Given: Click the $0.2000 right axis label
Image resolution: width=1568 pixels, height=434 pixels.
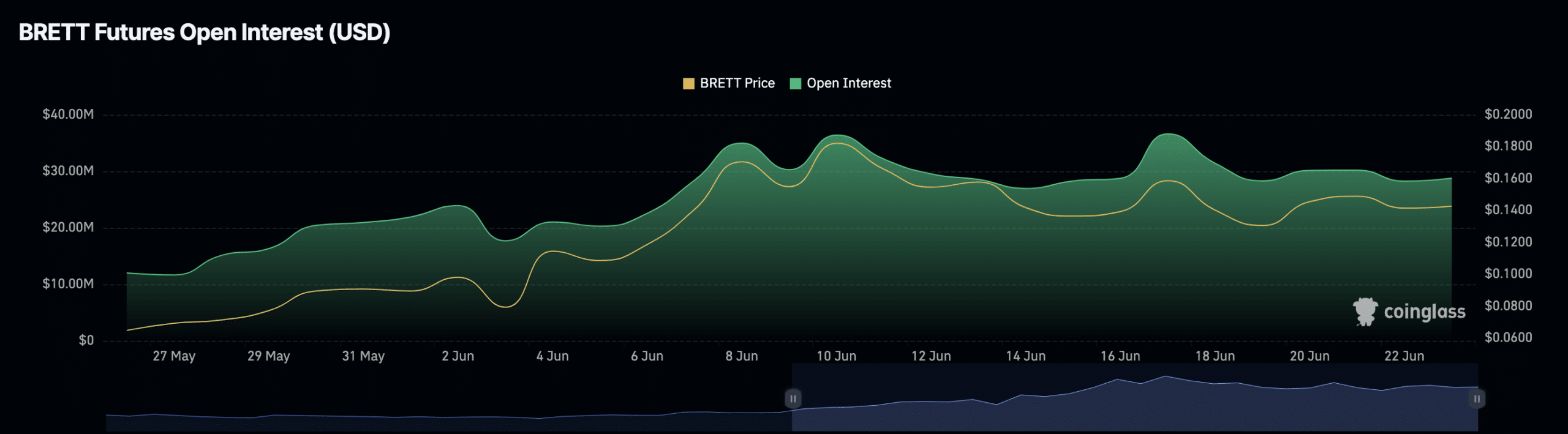Looking at the screenshot, I should click(1508, 114).
